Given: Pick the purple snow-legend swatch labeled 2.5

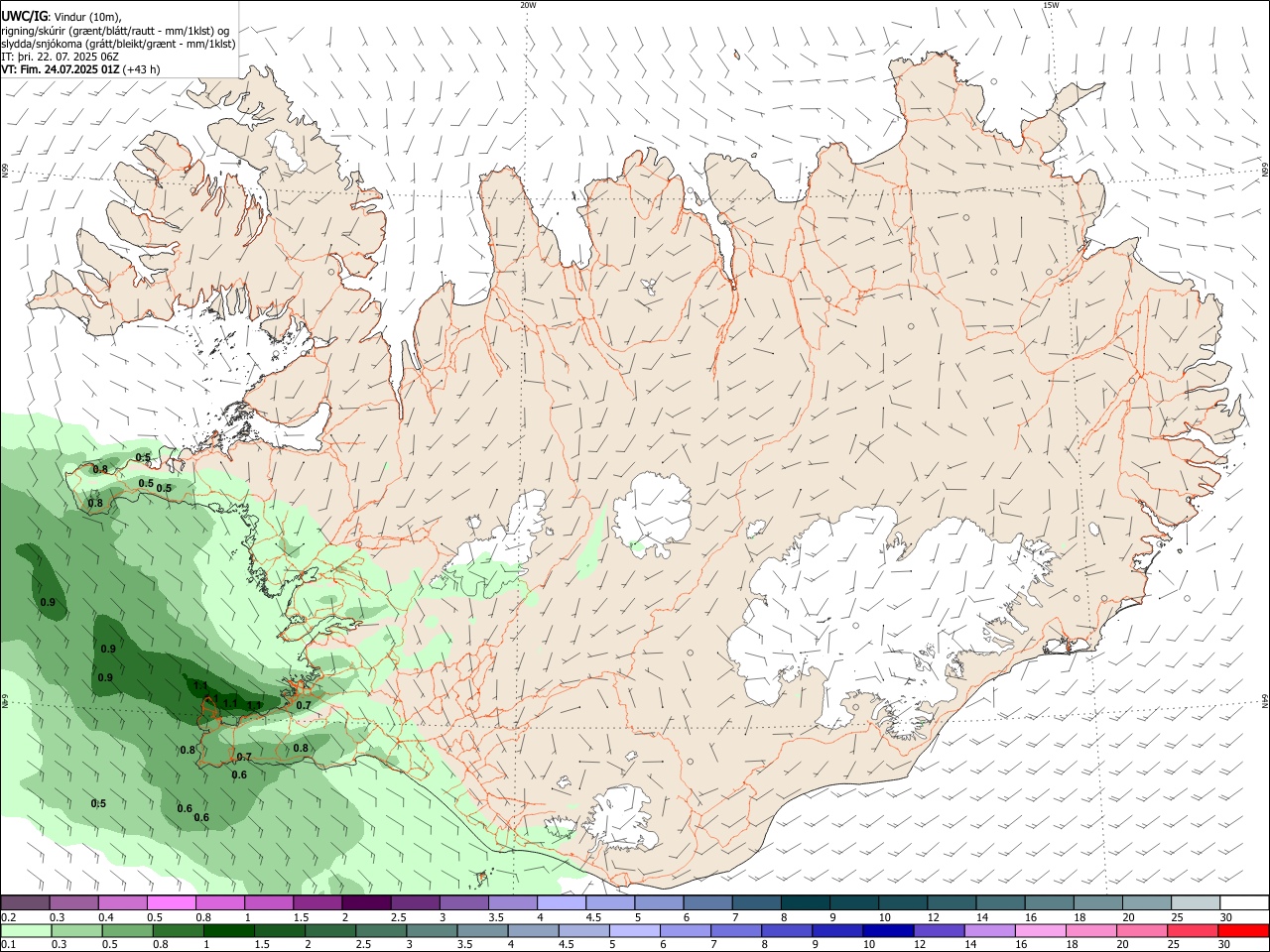Looking at the screenshot, I should click(x=415, y=902).
